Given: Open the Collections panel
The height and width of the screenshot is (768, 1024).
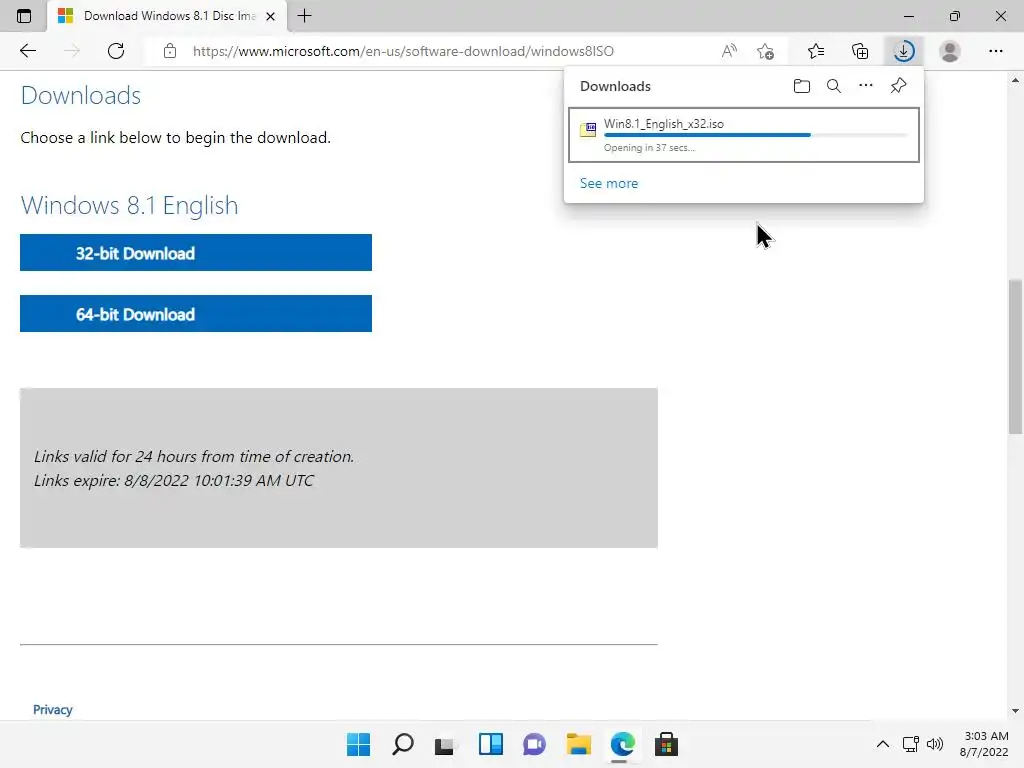Looking at the screenshot, I should [860, 51].
